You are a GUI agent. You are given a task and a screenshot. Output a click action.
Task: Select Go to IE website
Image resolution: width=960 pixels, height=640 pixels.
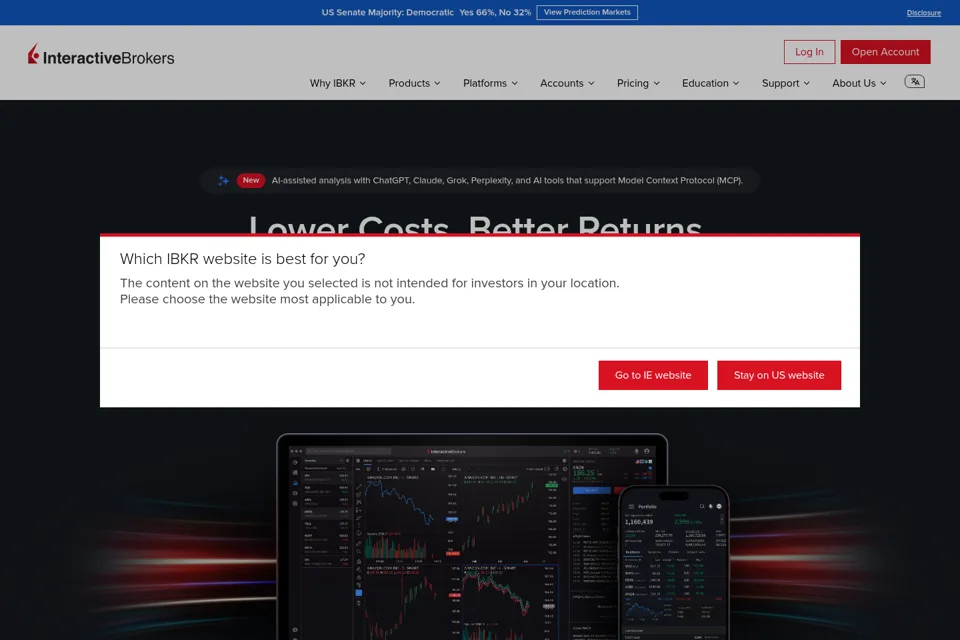pyautogui.click(x=653, y=375)
